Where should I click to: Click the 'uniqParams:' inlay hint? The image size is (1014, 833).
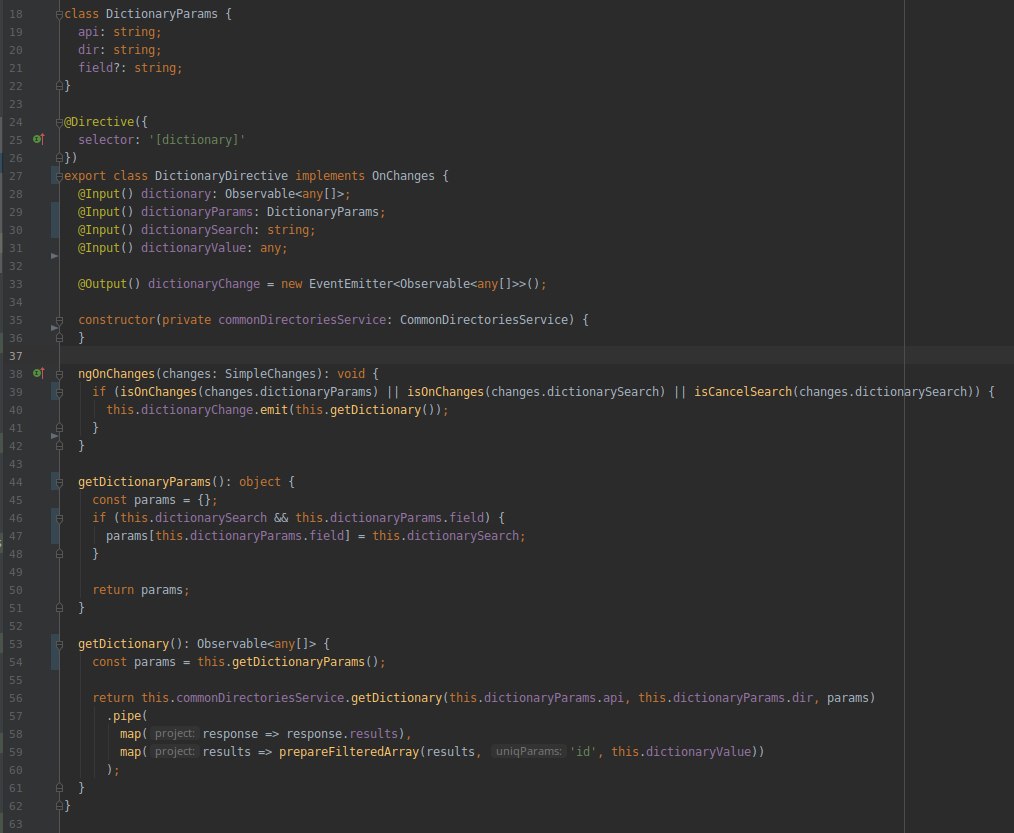[x=528, y=752]
